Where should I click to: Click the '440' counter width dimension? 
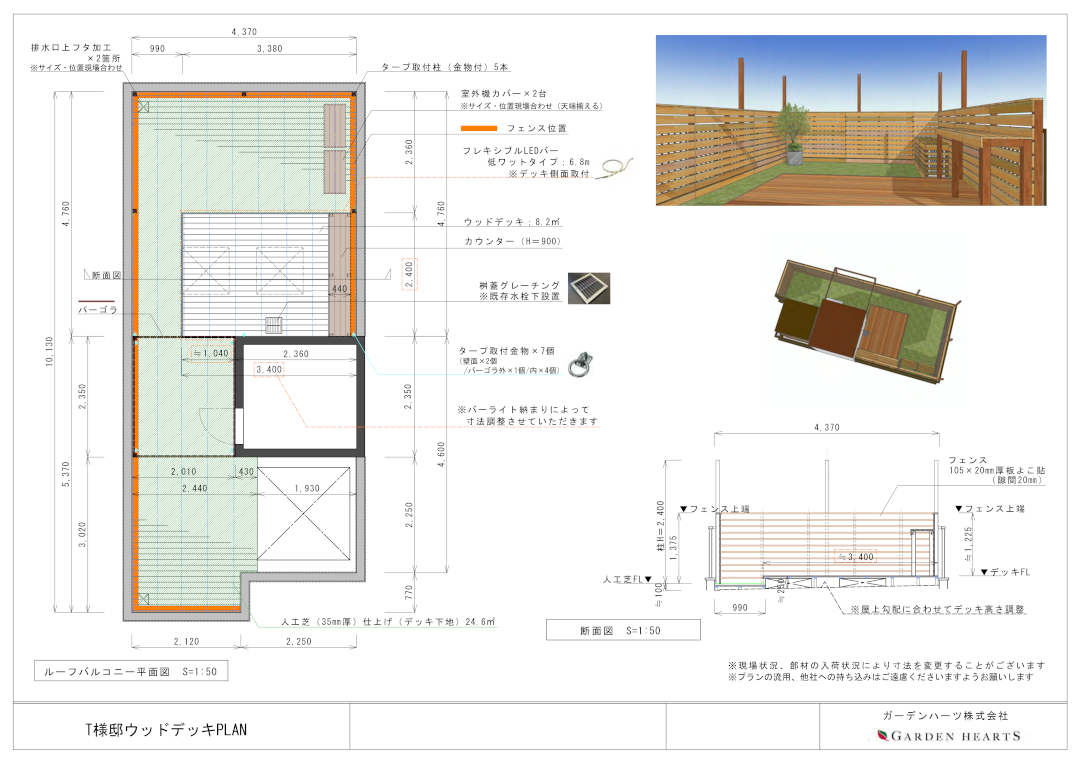pyautogui.click(x=340, y=289)
